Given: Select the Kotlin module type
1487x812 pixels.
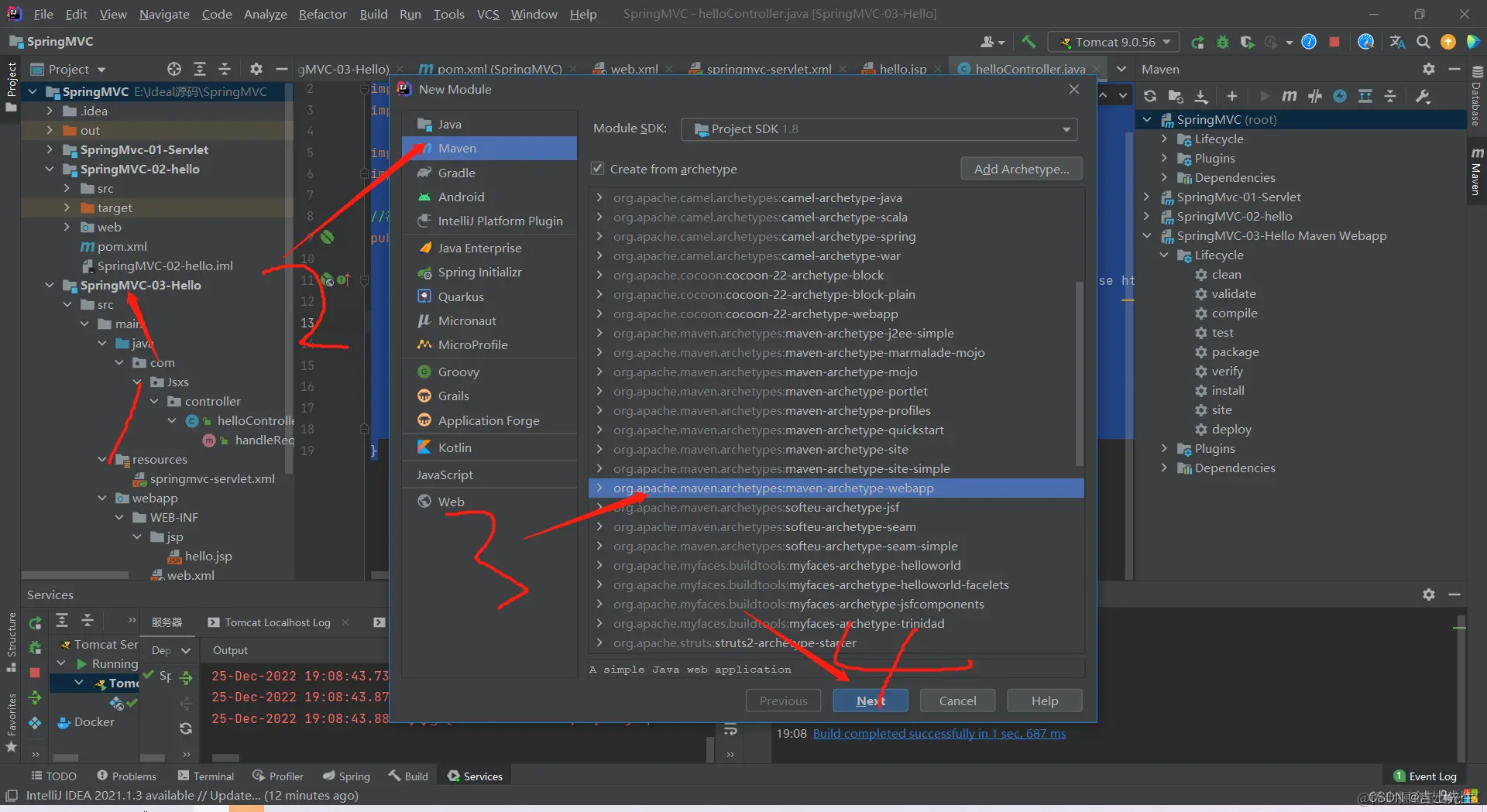Looking at the screenshot, I should click(x=489, y=447).
